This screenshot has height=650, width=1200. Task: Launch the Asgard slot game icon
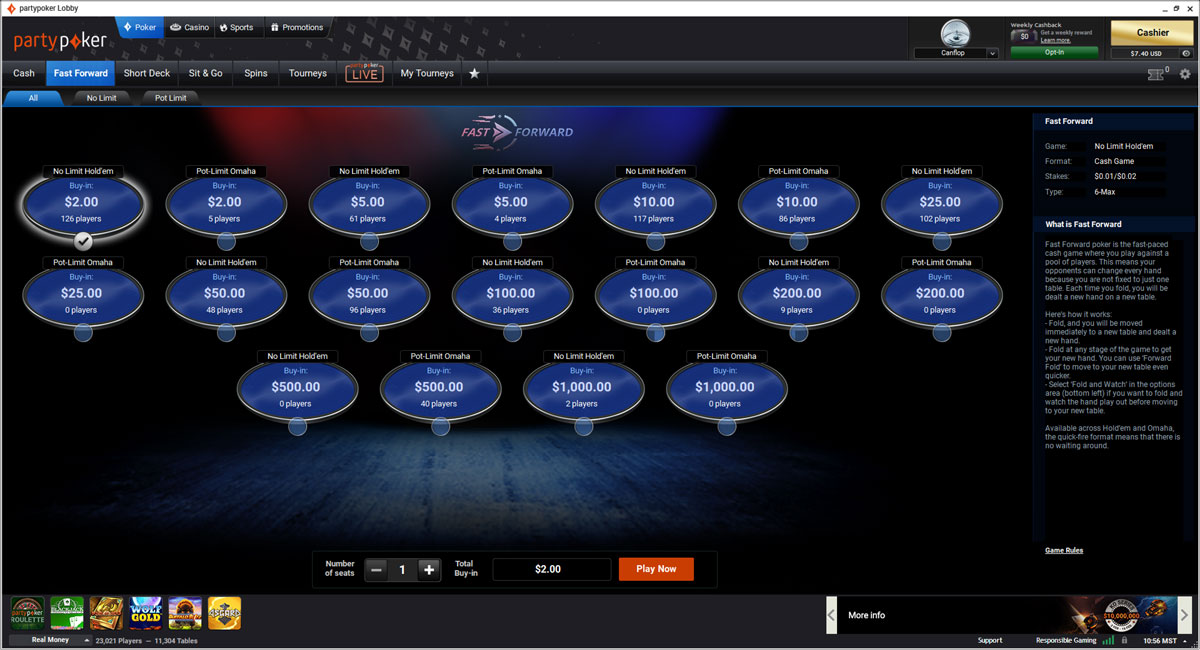224,612
